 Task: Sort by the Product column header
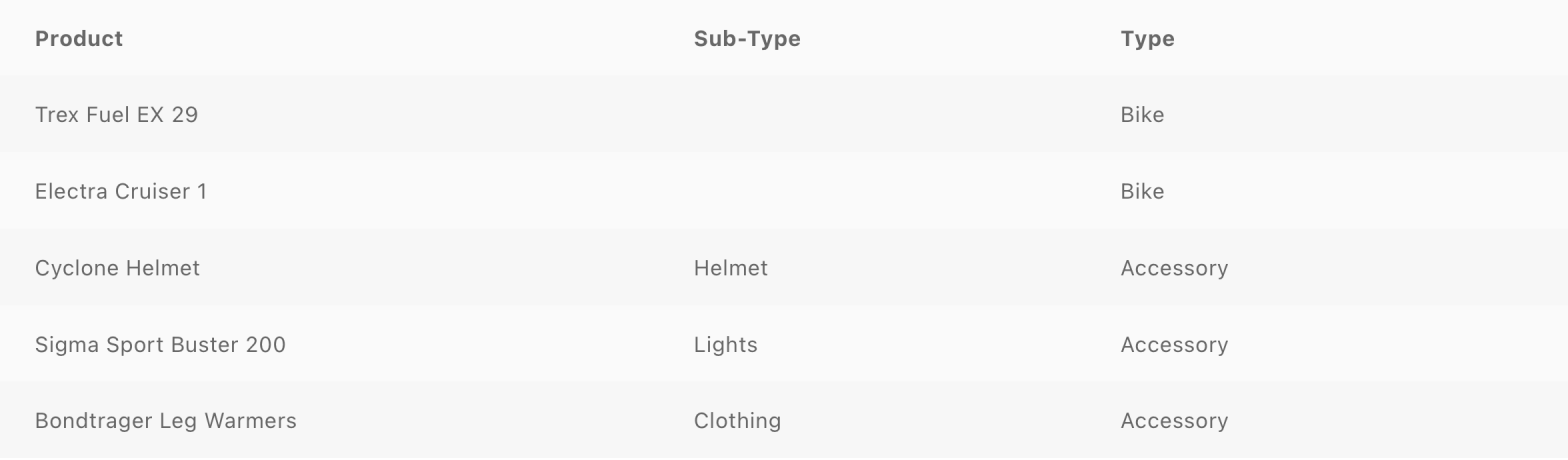(x=79, y=39)
